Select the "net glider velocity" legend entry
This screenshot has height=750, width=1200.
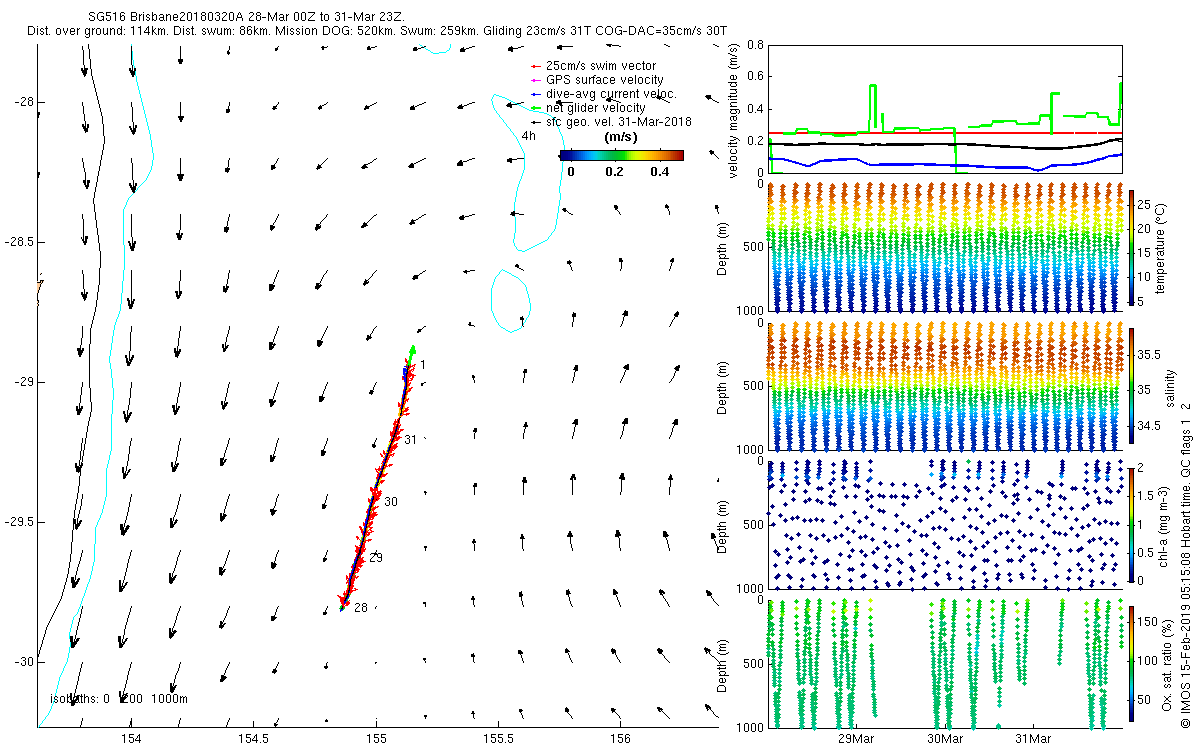pyautogui.click(x=595, y=107)
